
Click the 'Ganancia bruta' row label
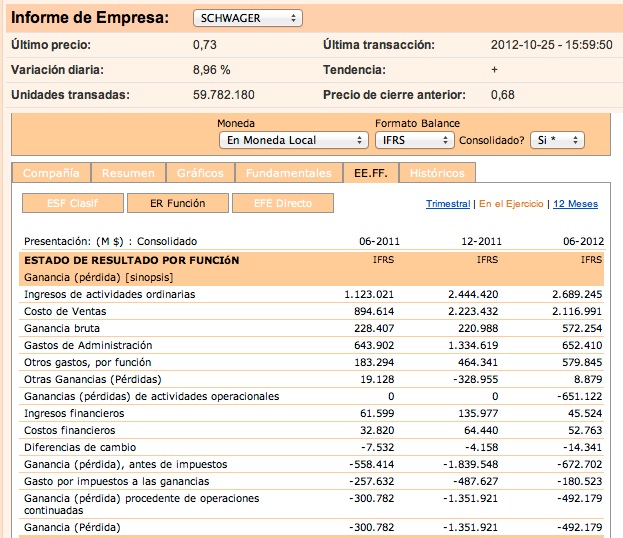[x=62, y=329]
